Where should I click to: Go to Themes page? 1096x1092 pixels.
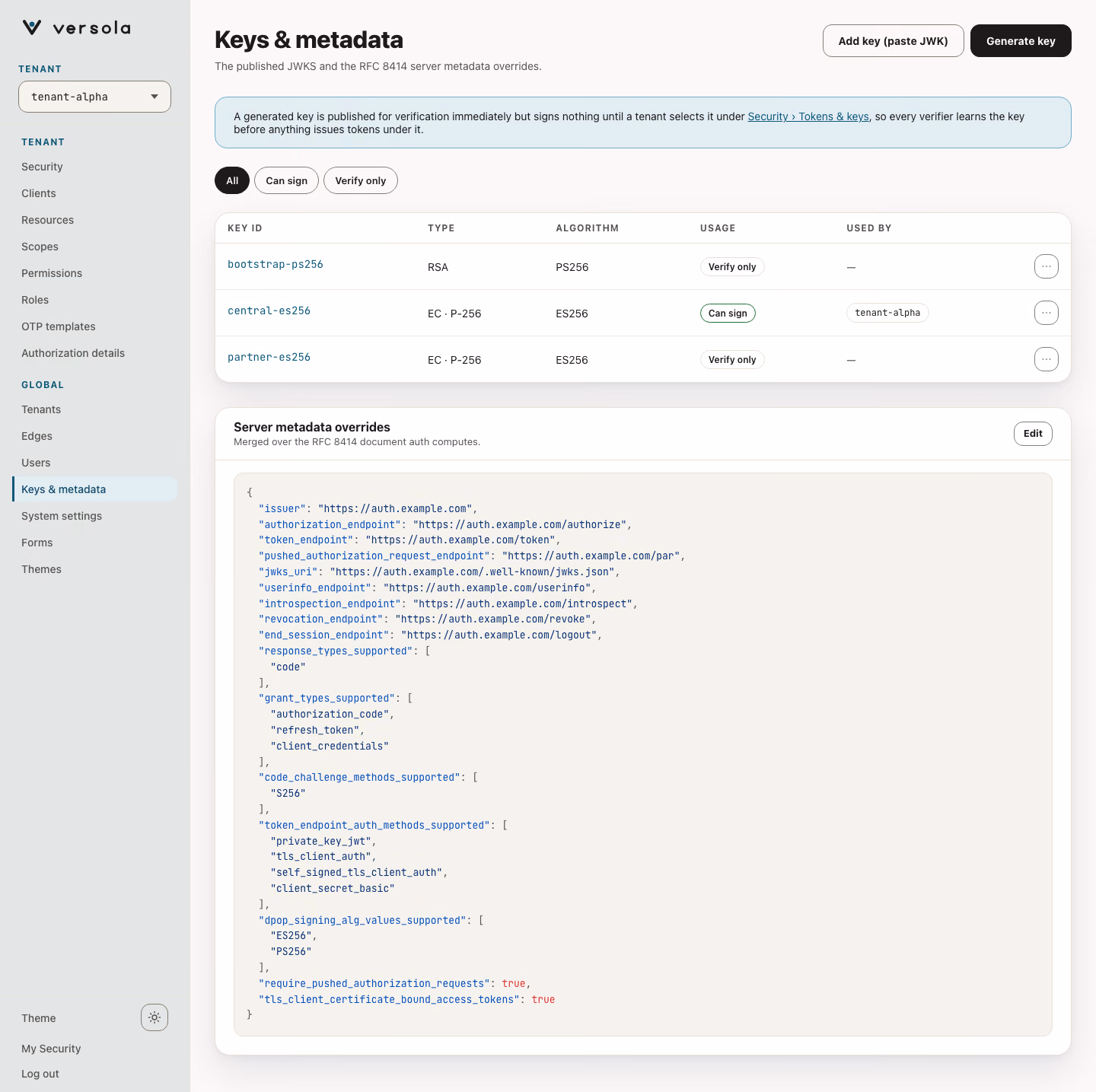point(41,569)
